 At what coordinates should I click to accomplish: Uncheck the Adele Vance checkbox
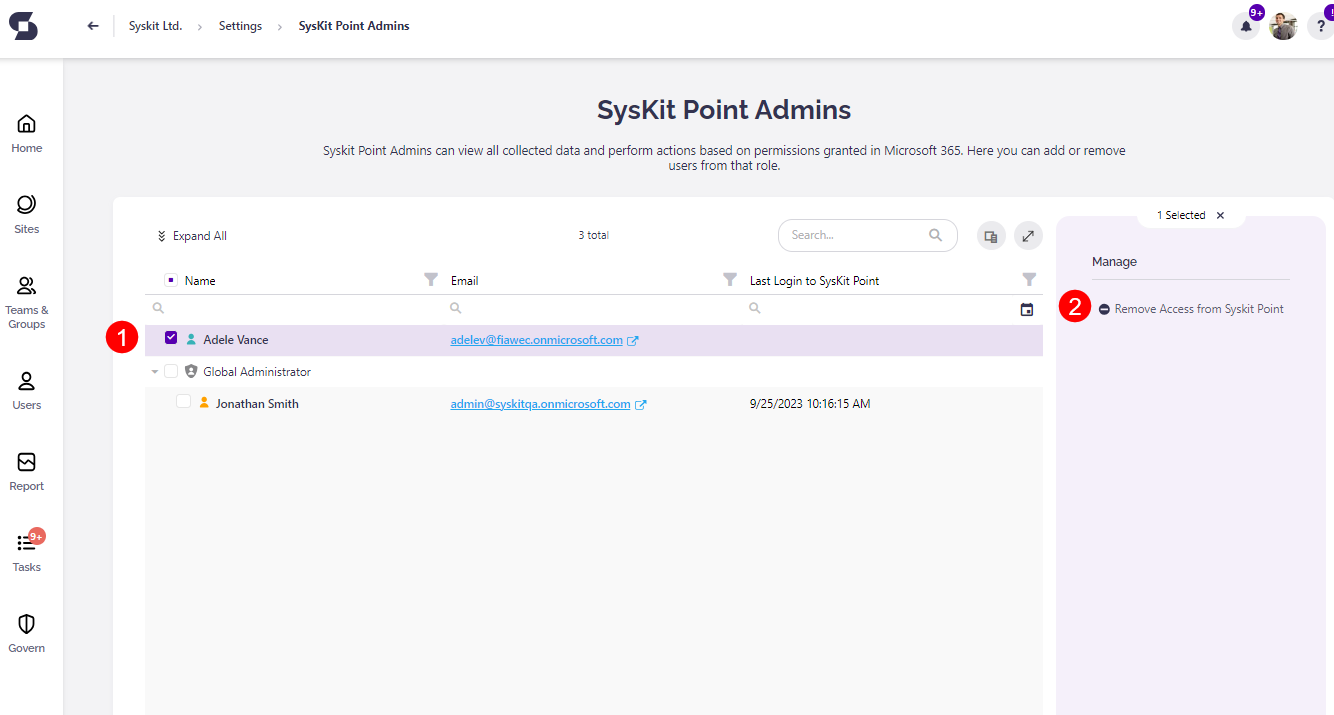(x=171, y=339)
